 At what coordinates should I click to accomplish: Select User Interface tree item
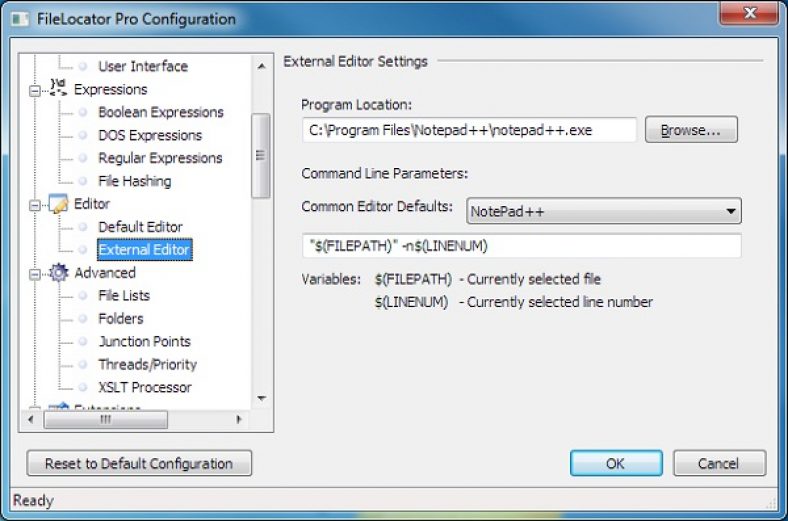click(143, 66)
